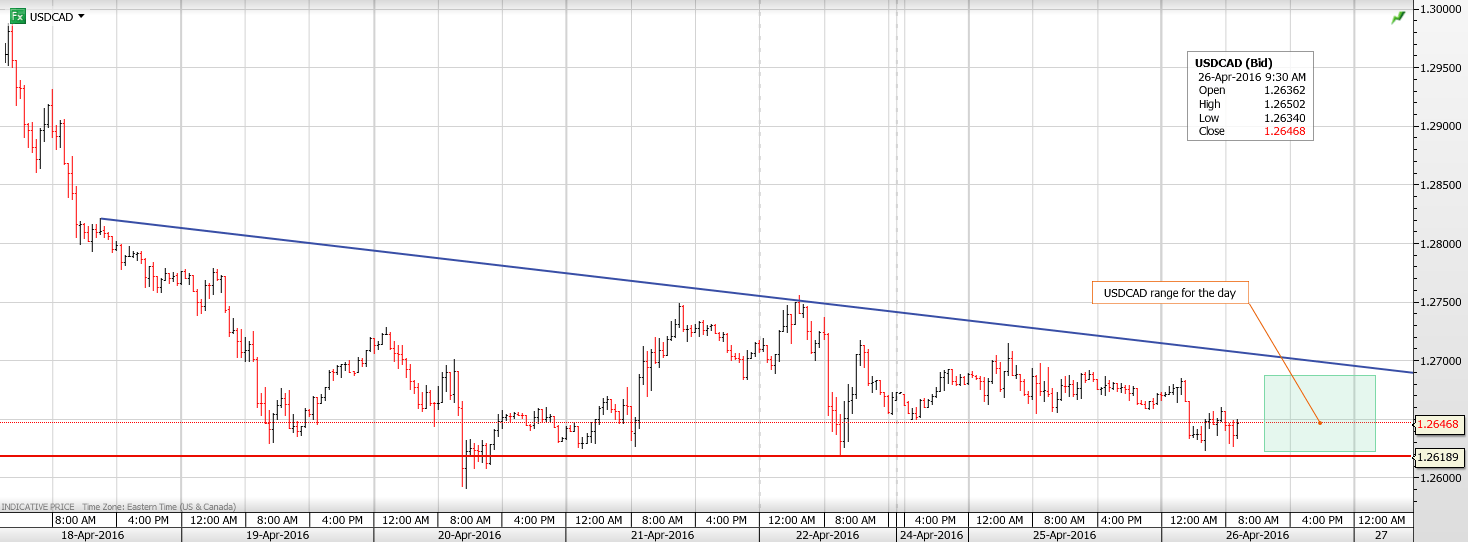This screenshot has width=1468, height=542.
Task: Click the USDCAD symbol name label
Action: coord(51,17)
